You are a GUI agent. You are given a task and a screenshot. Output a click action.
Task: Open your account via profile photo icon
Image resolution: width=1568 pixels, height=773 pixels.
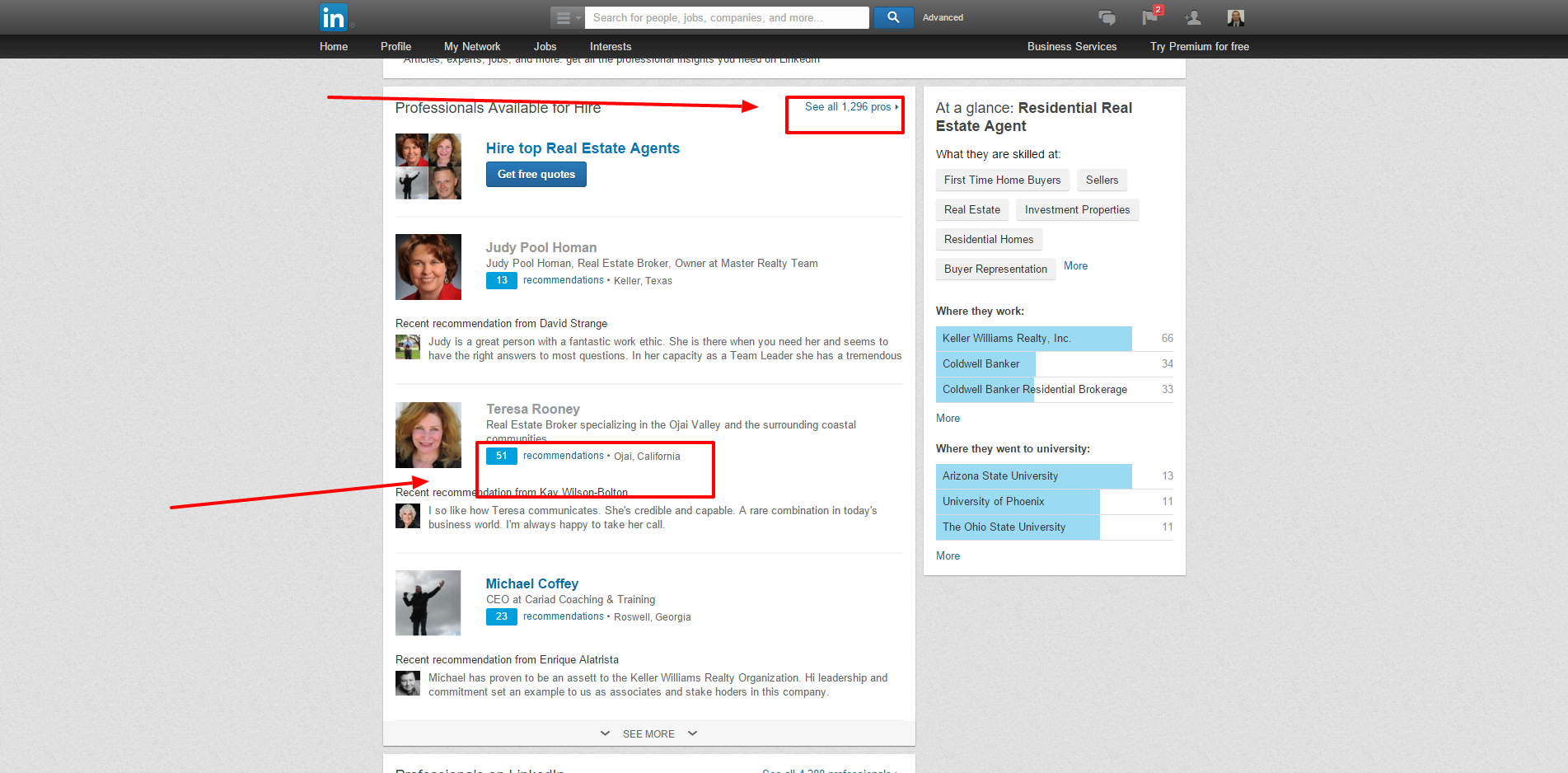[x=1235, y=17]
